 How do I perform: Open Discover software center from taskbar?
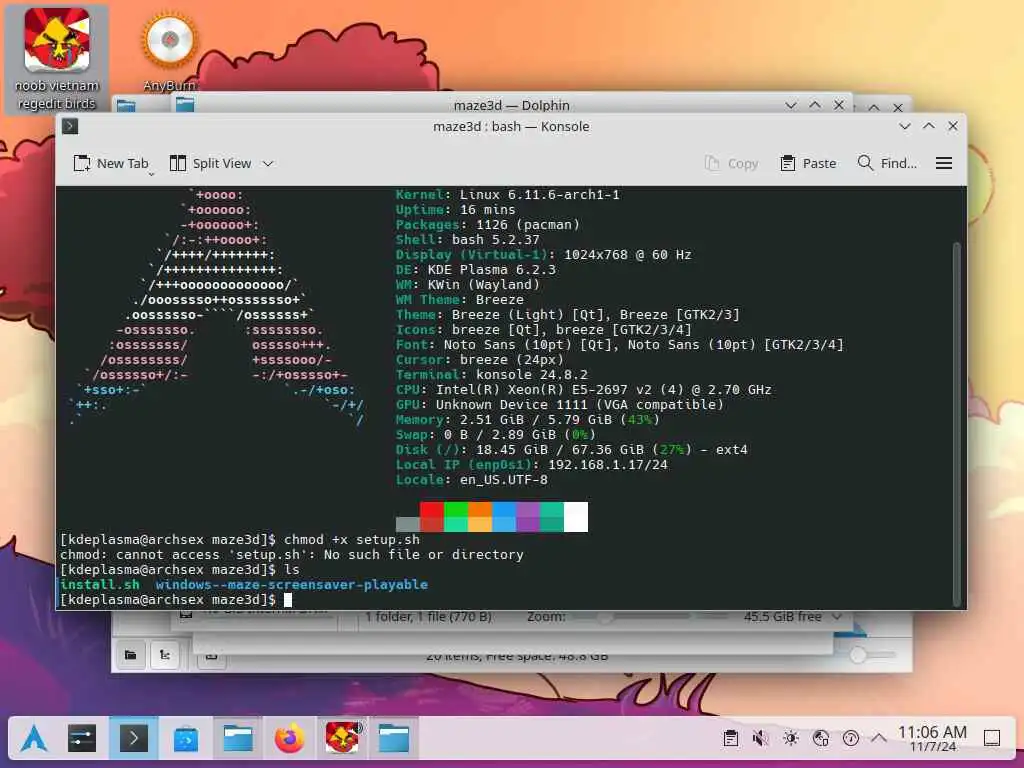pyautogui.click(x=185, y=739)
